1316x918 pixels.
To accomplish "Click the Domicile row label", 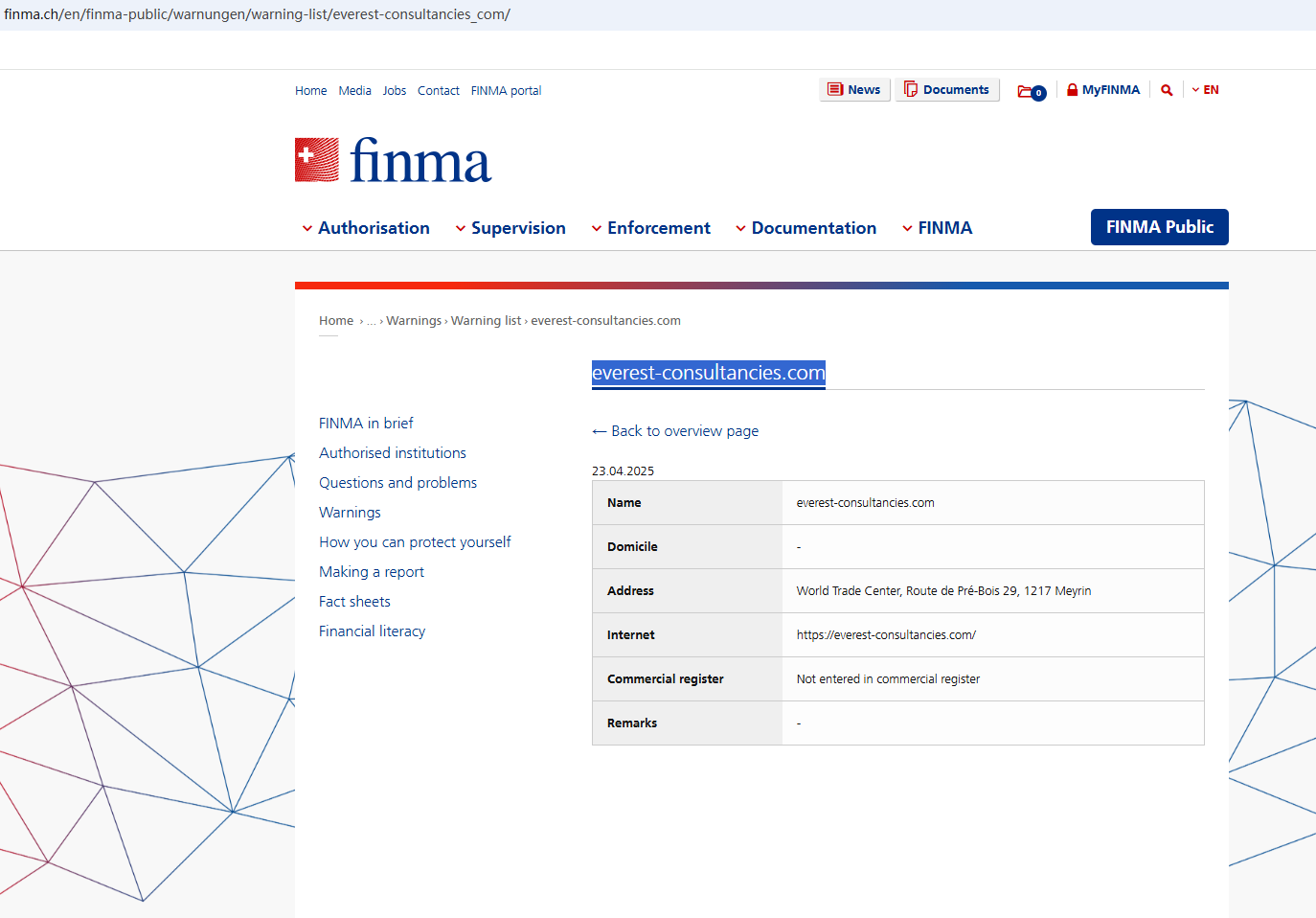I will 632,547.
